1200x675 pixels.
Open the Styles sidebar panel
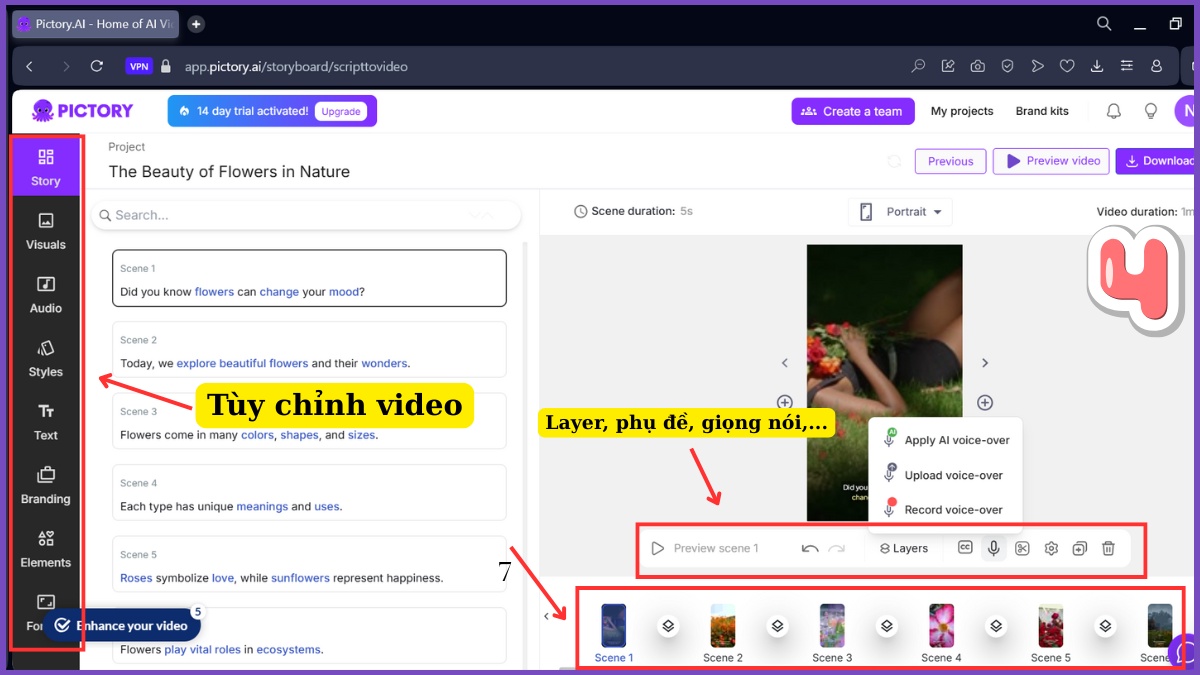coord(45,358)
